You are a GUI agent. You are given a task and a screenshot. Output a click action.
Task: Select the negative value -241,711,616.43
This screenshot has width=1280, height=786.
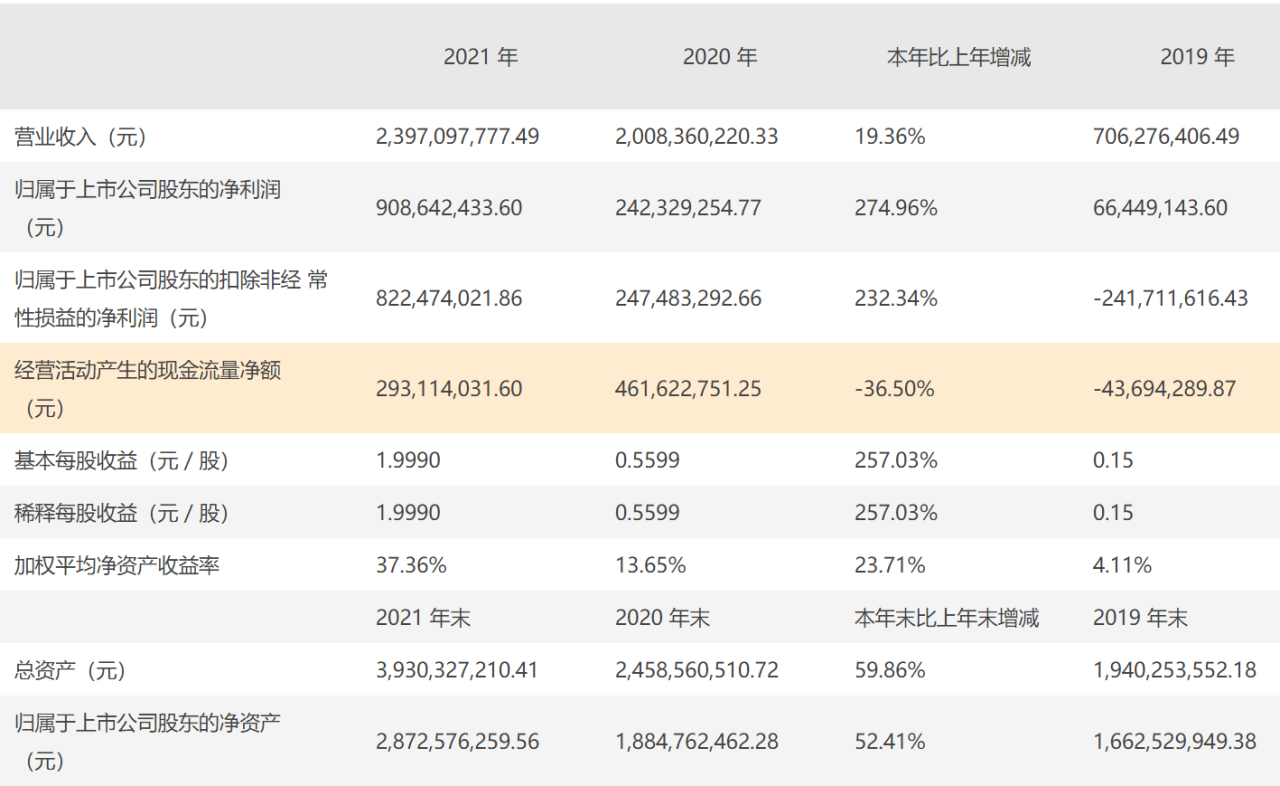click(1171, 298)
